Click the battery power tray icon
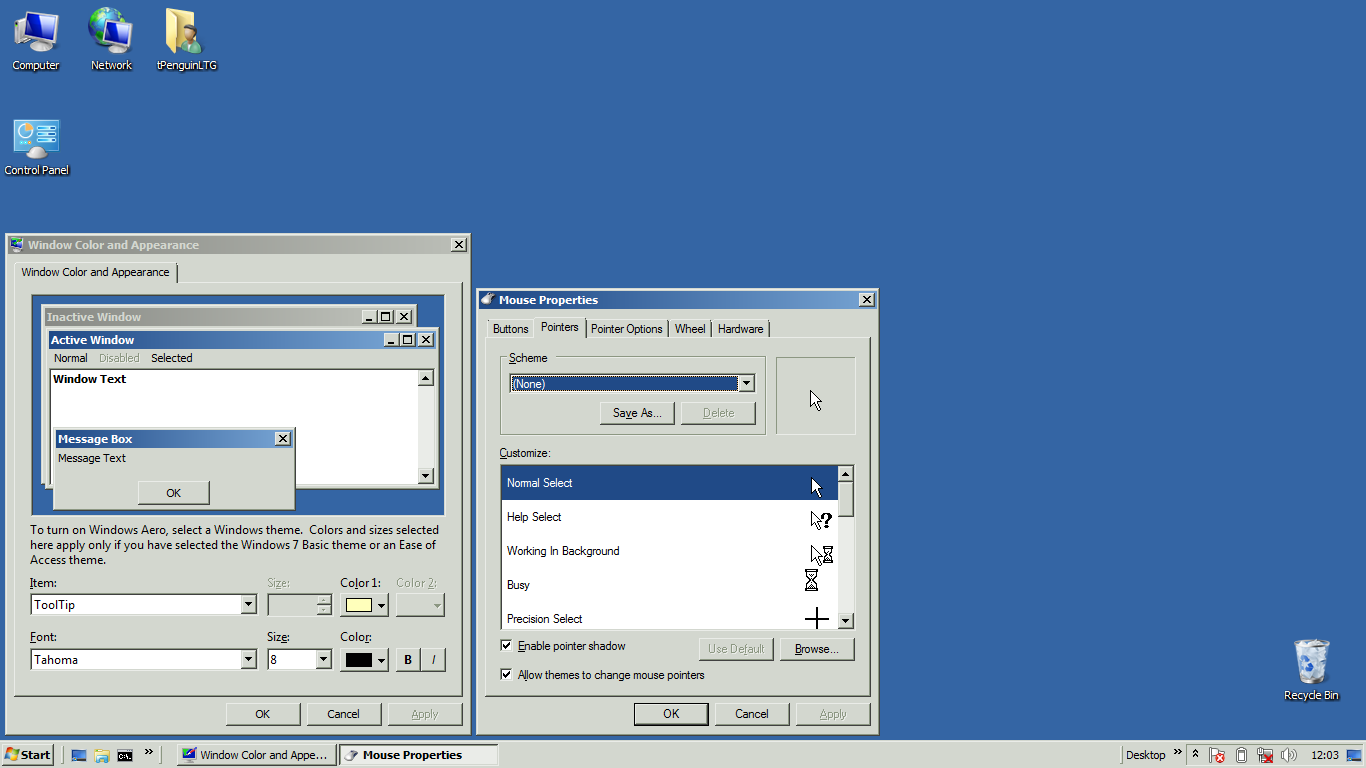 [x=1241, y=755]
